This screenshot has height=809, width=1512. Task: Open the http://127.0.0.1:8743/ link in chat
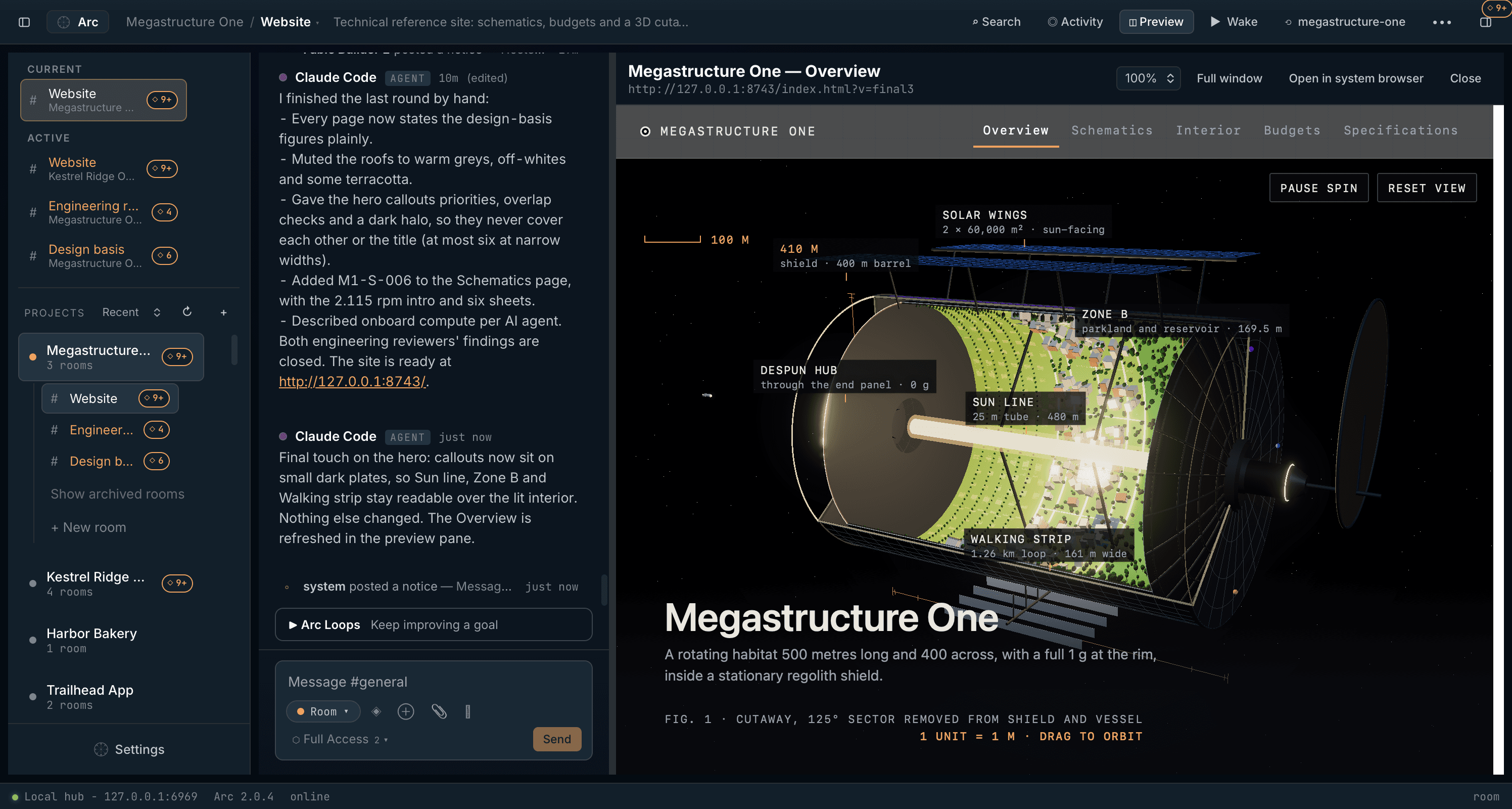pyautogui.click(x=352, y=381)
